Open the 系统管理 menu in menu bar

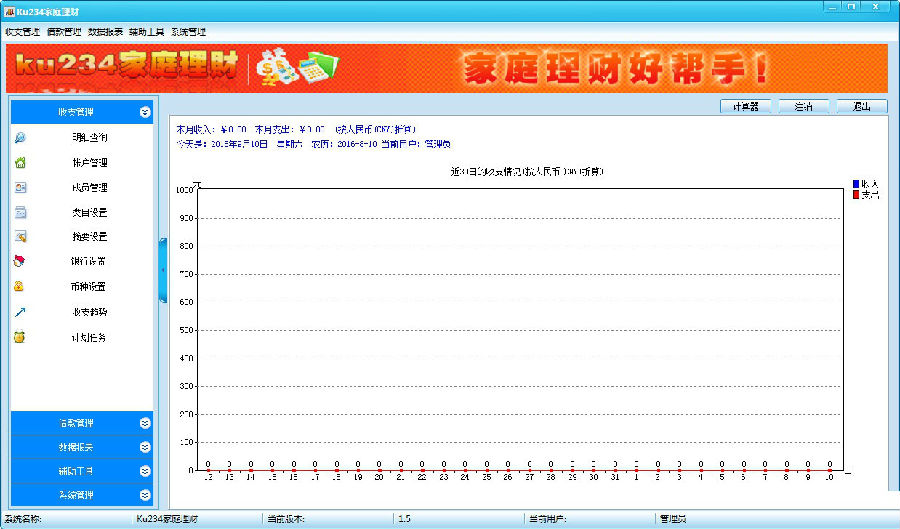pos(188,32)
